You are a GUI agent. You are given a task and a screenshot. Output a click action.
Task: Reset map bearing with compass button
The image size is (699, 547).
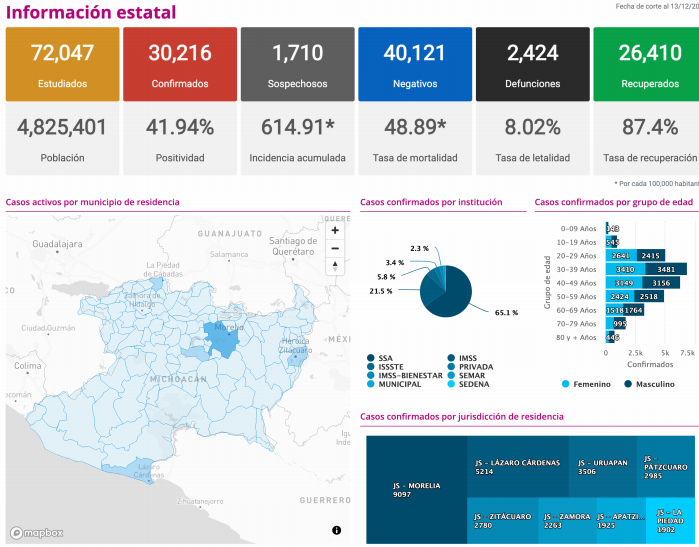[335, 266]
